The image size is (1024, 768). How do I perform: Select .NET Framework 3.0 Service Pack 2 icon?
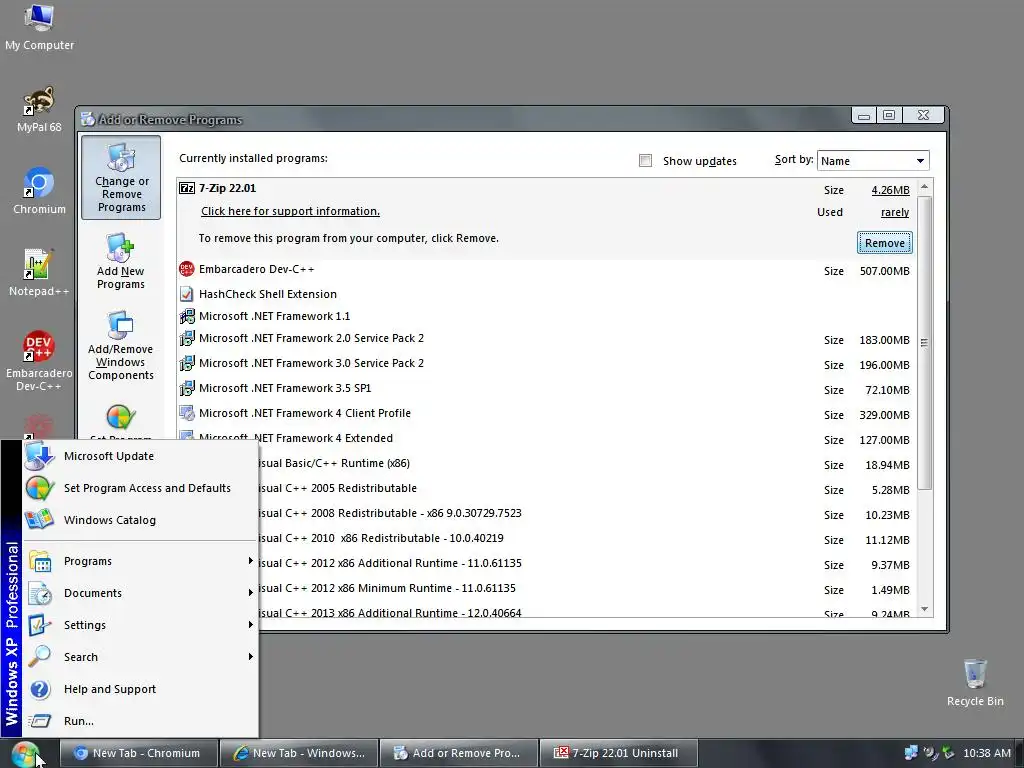coord(187,363)
